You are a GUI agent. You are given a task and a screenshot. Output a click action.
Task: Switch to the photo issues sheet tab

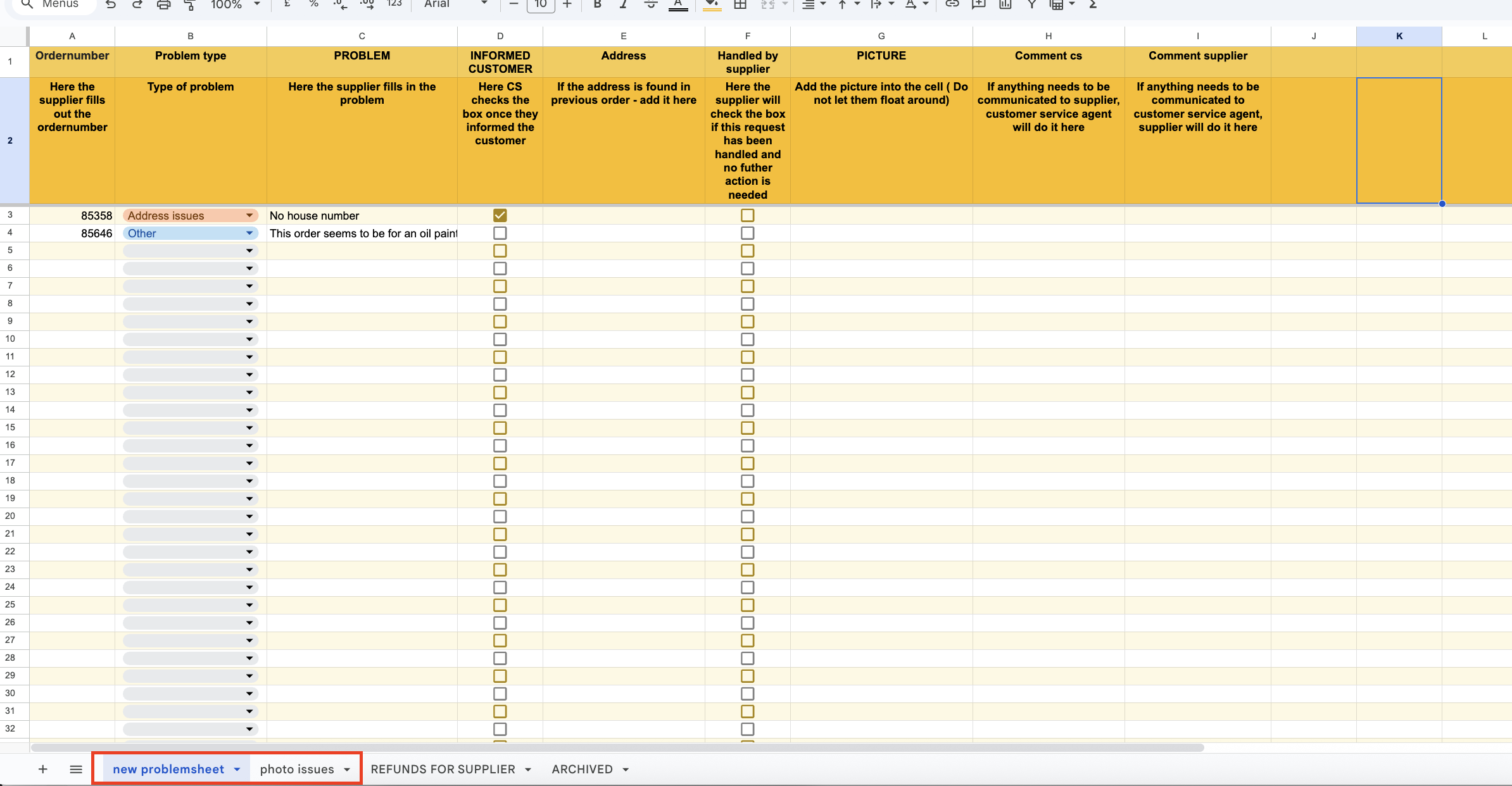(x=296, y=770)
